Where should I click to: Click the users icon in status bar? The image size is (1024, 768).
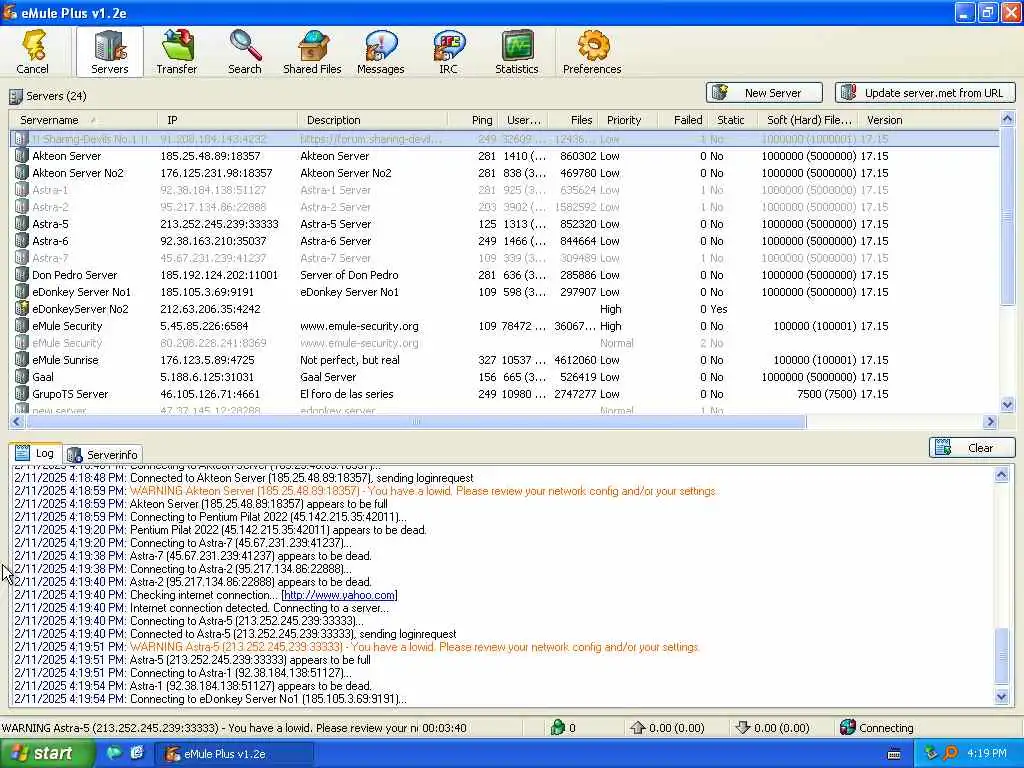pyautogui.click(x=557, y=728)
